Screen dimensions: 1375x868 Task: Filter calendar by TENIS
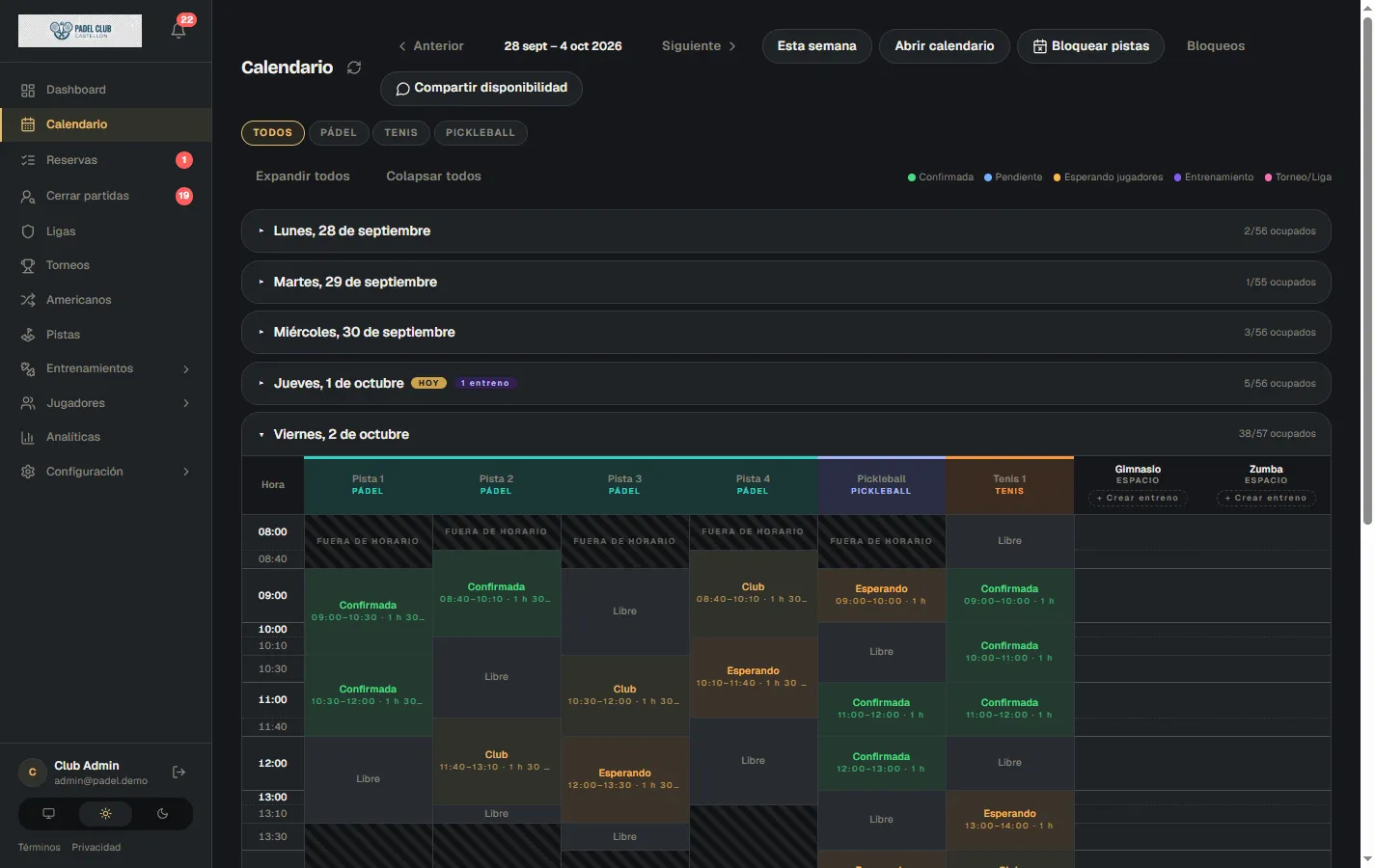[401, 133]
